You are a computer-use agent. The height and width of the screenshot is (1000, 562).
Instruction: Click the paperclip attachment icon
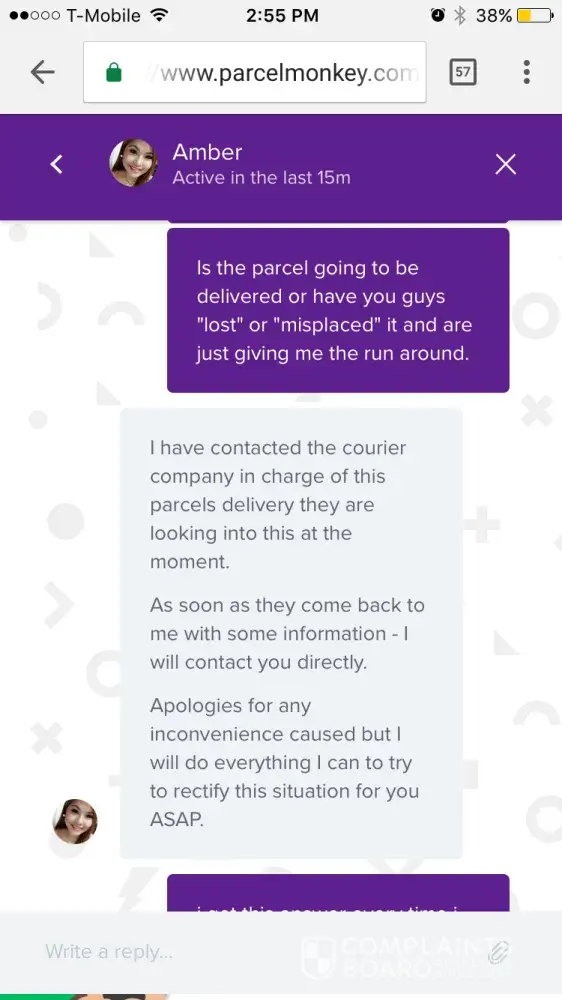498,952
